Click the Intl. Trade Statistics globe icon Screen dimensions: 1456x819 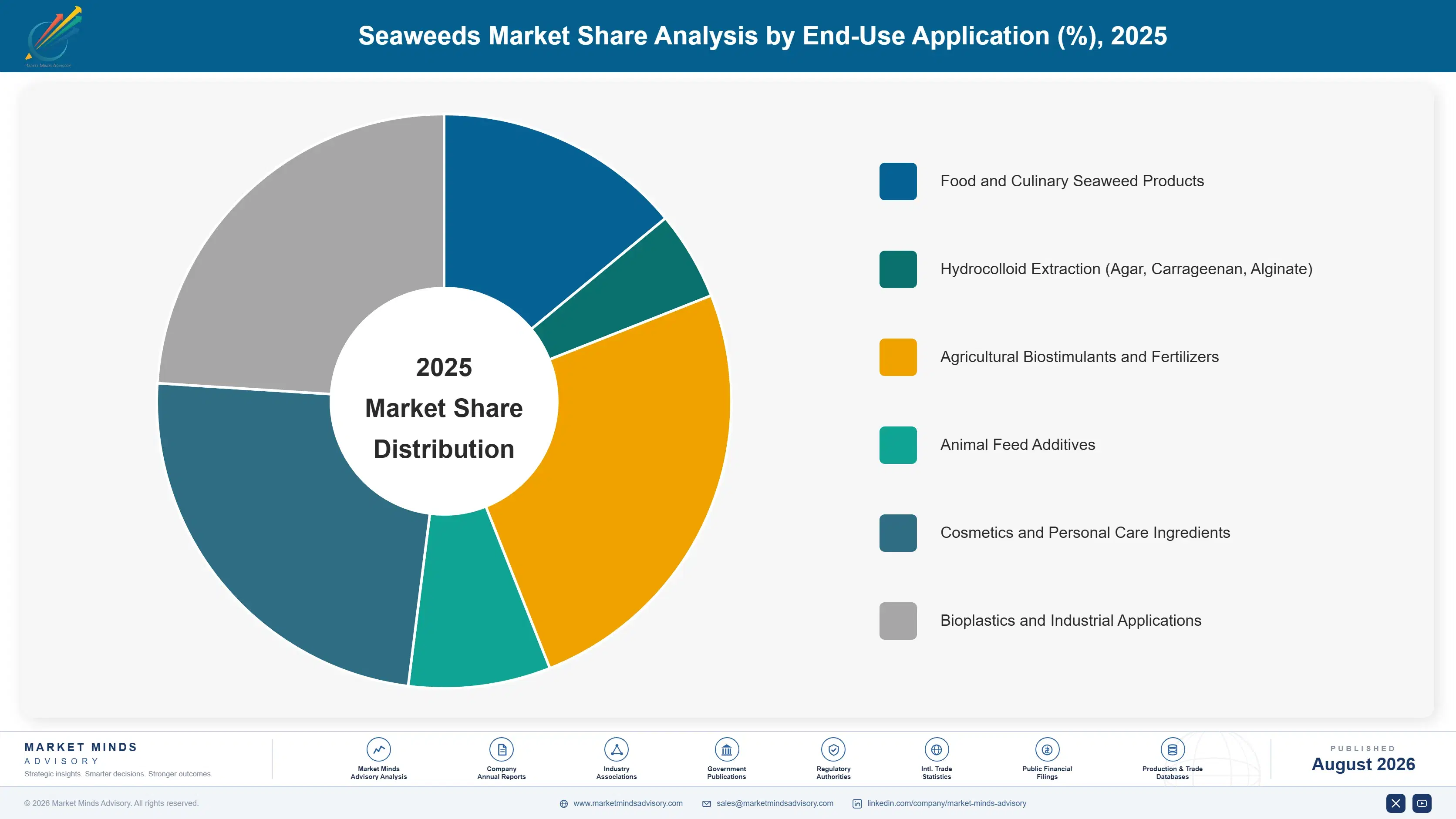[937, 749]
